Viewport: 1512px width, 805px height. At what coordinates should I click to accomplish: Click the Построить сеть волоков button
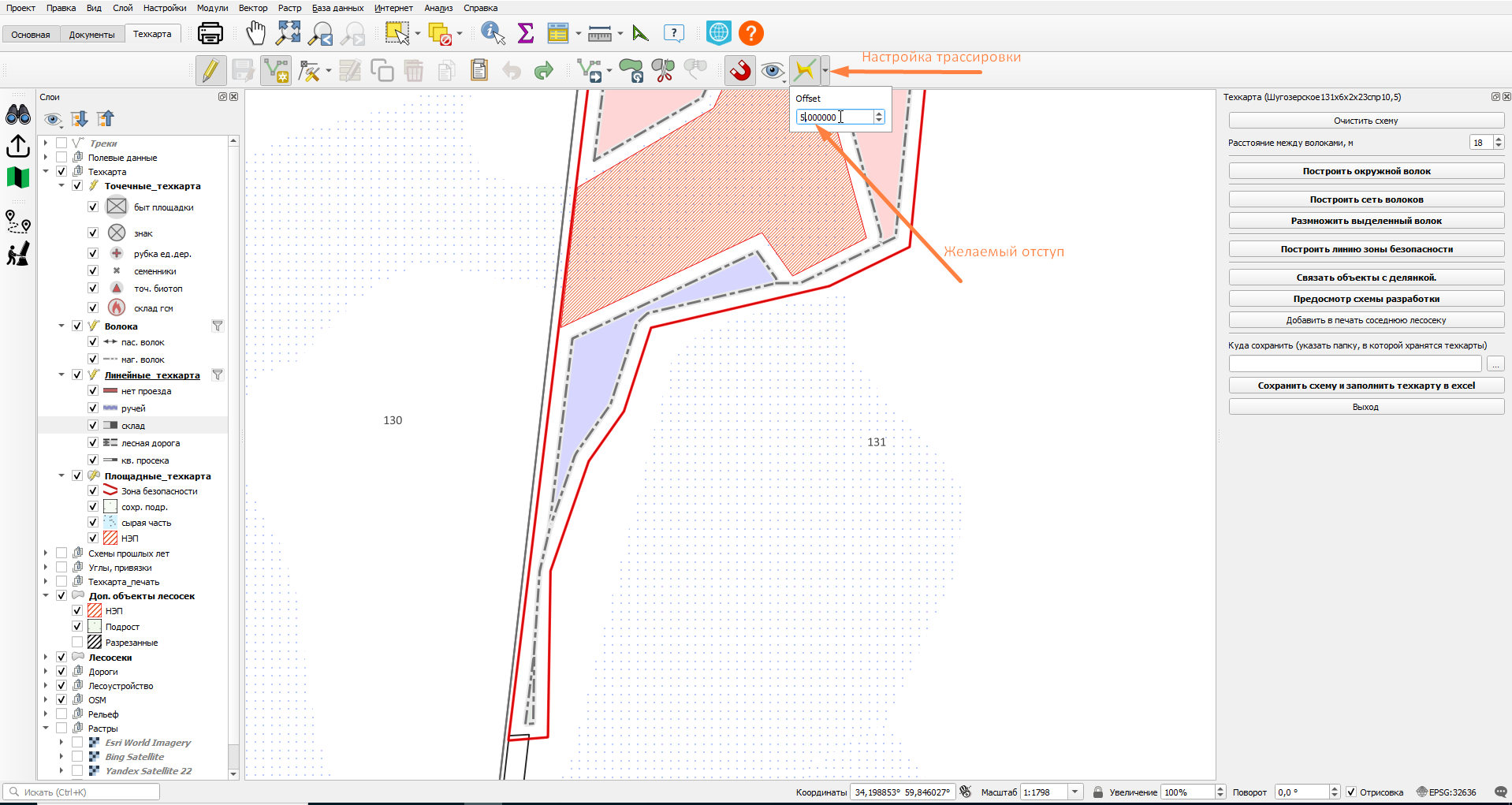coord(1366,199)
